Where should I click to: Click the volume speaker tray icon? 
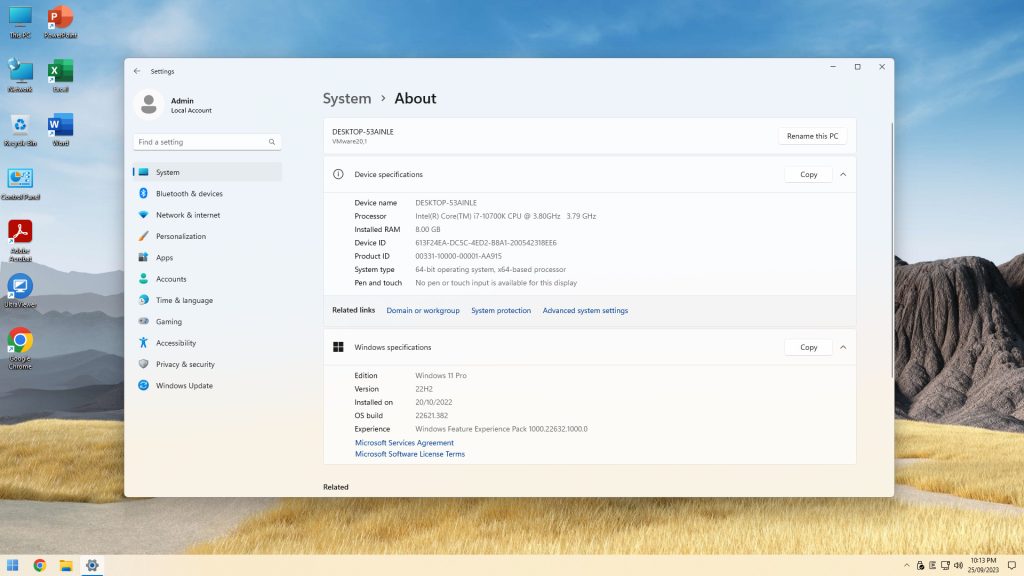point(958,566)
